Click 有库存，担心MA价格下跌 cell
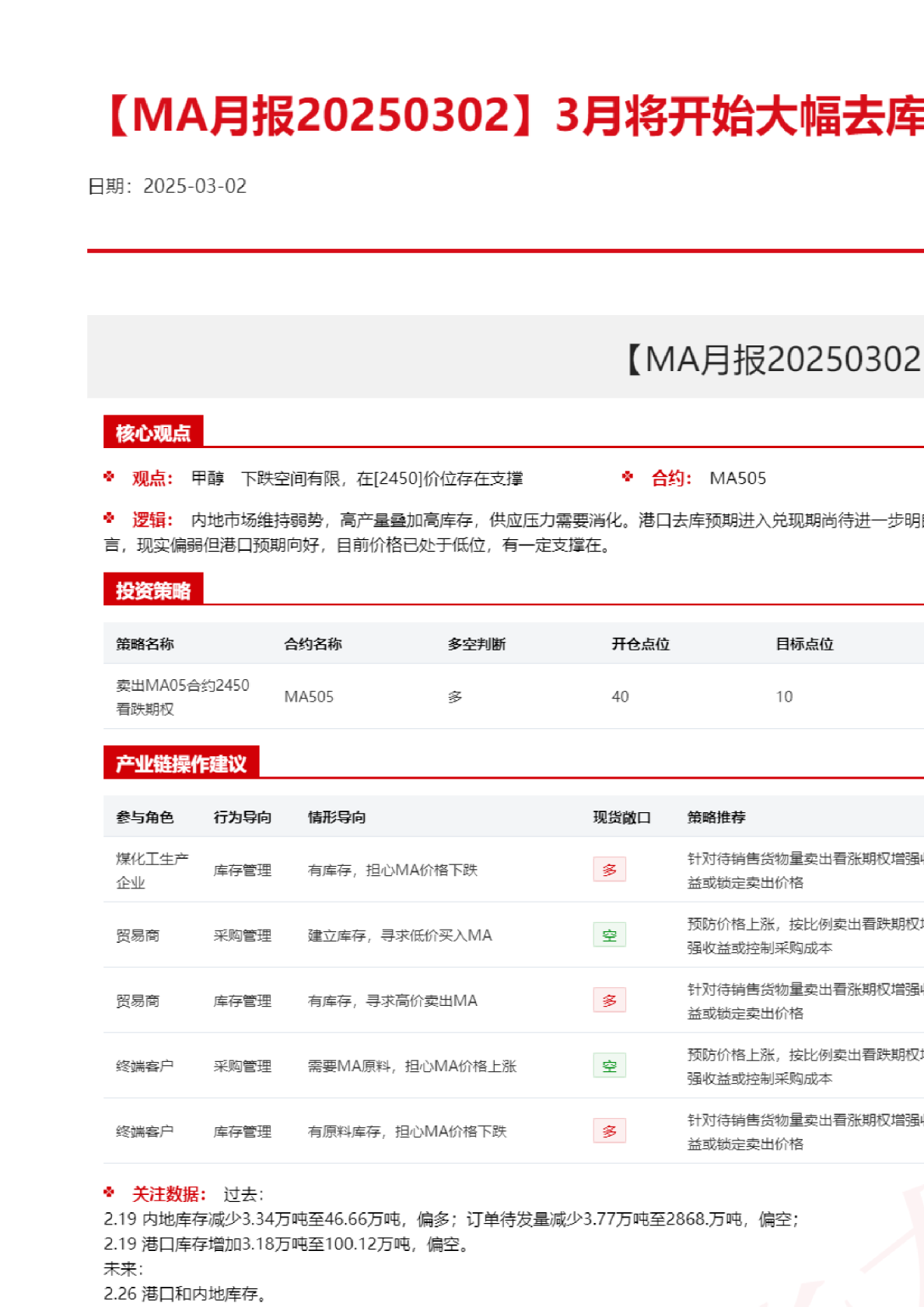 click(x=393, y=870)
